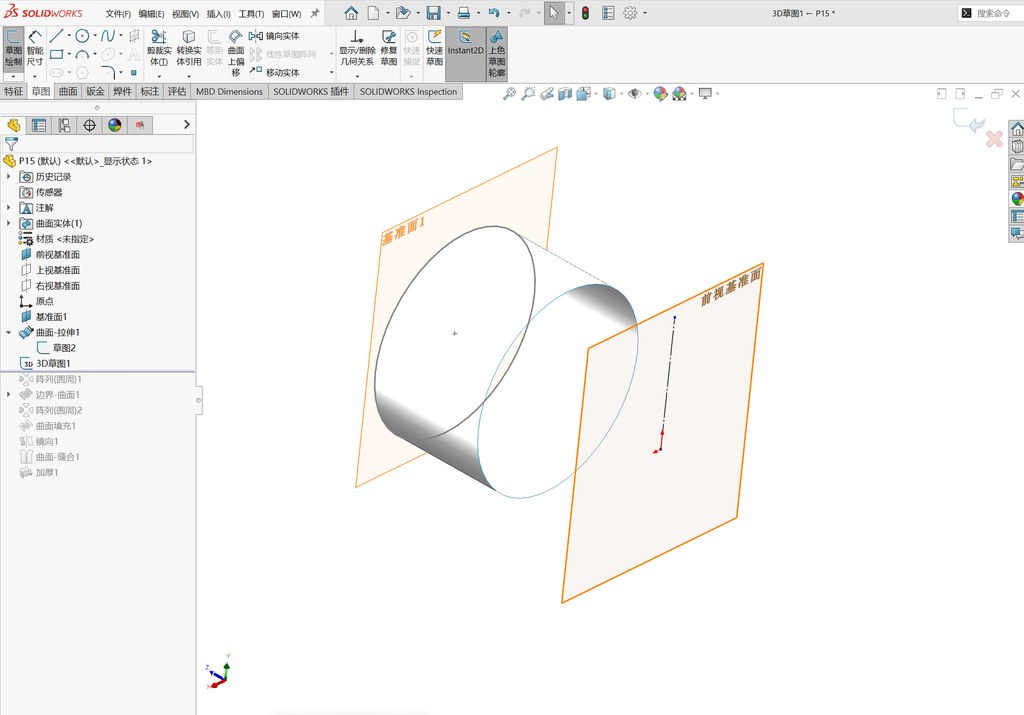The width and height of the screenshot is (1024, 715).
Task: Open the 插入(I) menu
Action: tap(219, 14)
